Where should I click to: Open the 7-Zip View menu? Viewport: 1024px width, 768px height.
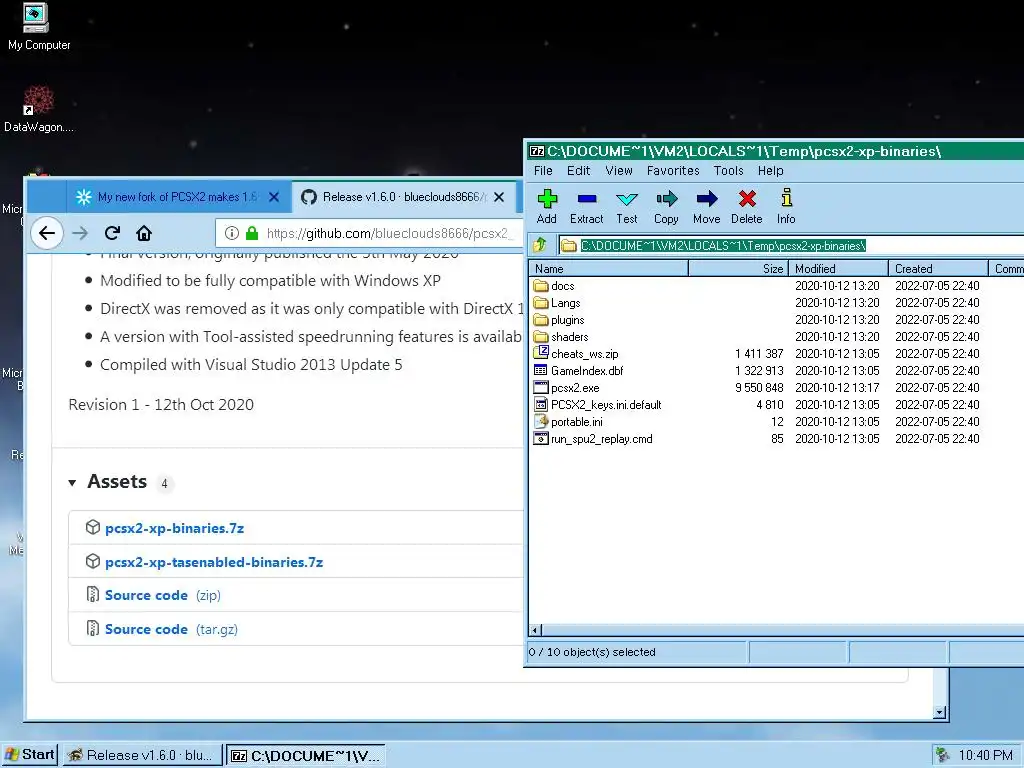(618, 170)
